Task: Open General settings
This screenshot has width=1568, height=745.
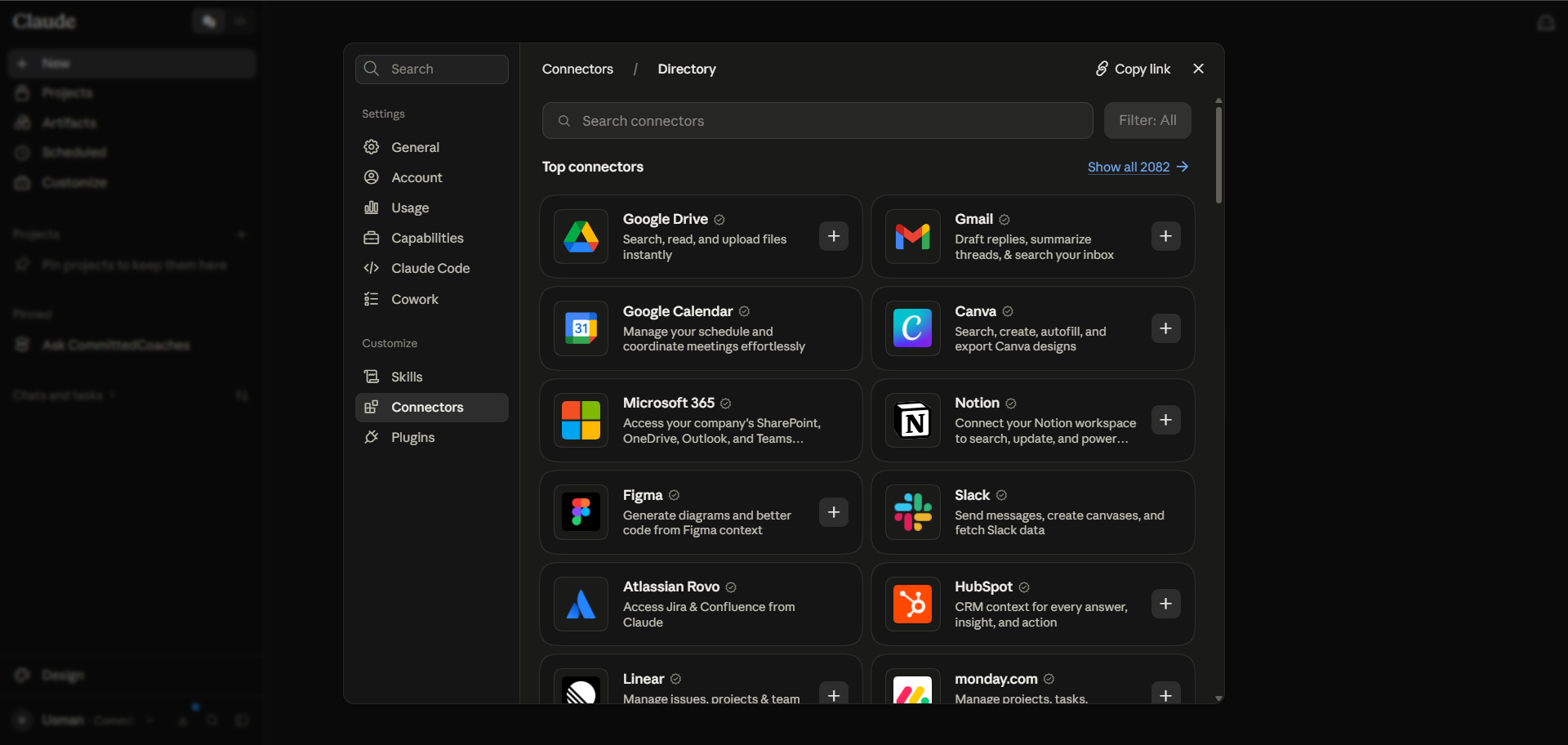Action: [431, 147]
